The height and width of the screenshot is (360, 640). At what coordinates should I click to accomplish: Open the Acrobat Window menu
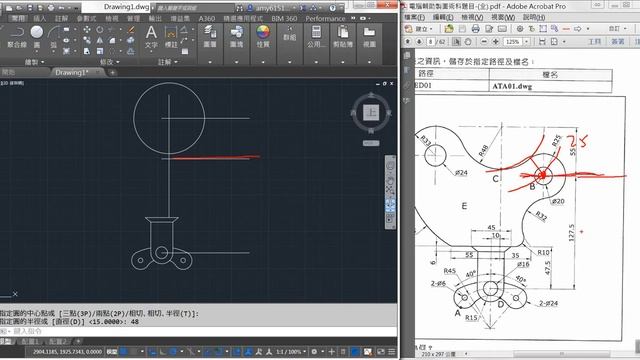click(x=503, y=17)
